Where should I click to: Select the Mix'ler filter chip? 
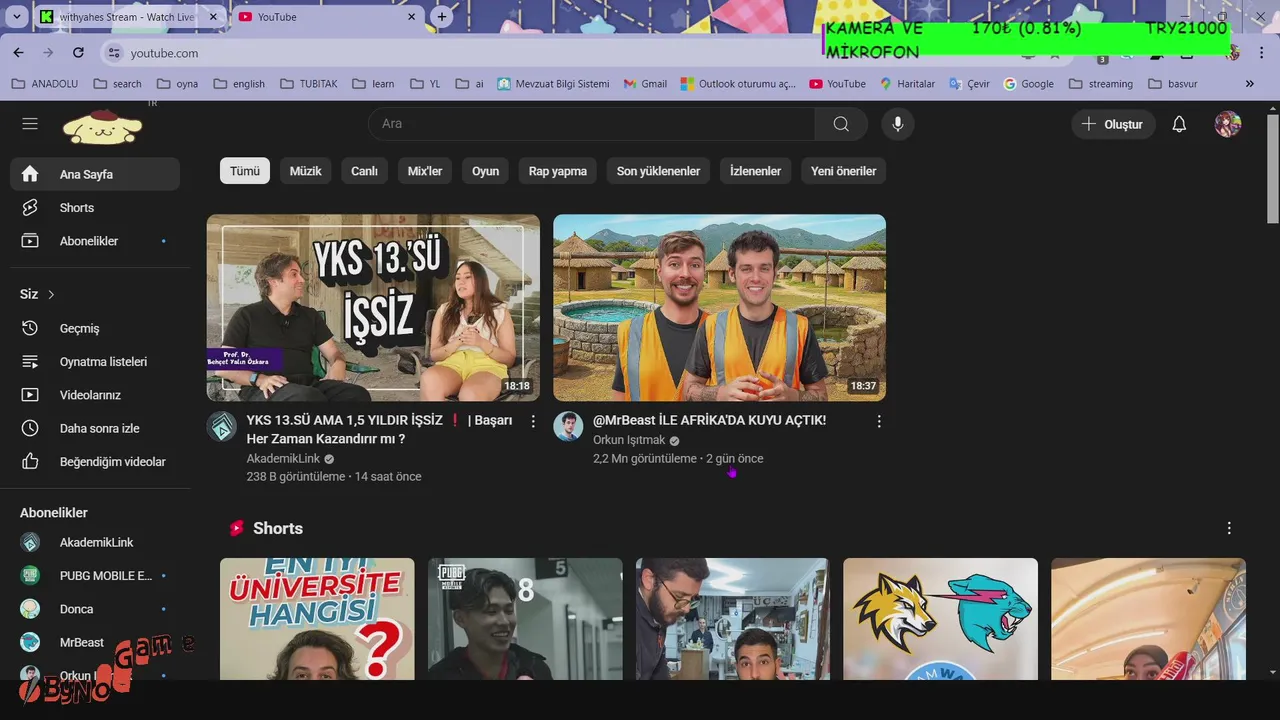coord(425,171)
